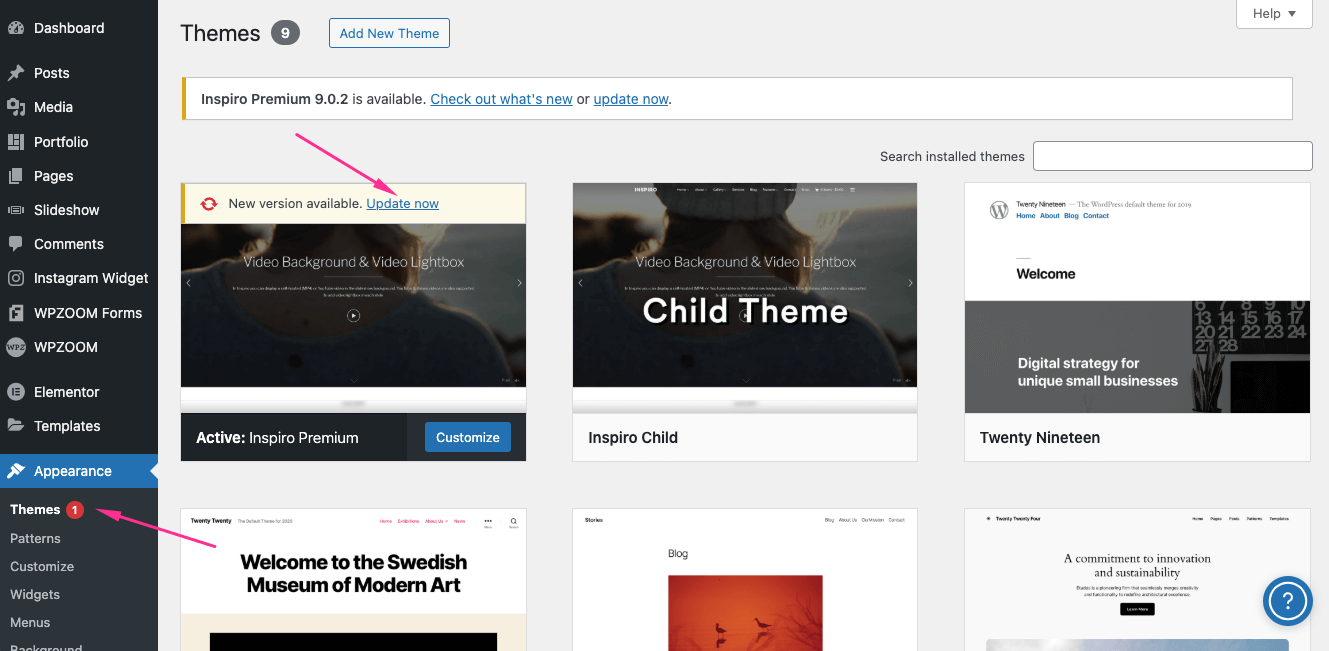Open the Inspiro Premium theme screenshot
The width and height of the screenshot is (1329, 651).
tap(353, 318)
